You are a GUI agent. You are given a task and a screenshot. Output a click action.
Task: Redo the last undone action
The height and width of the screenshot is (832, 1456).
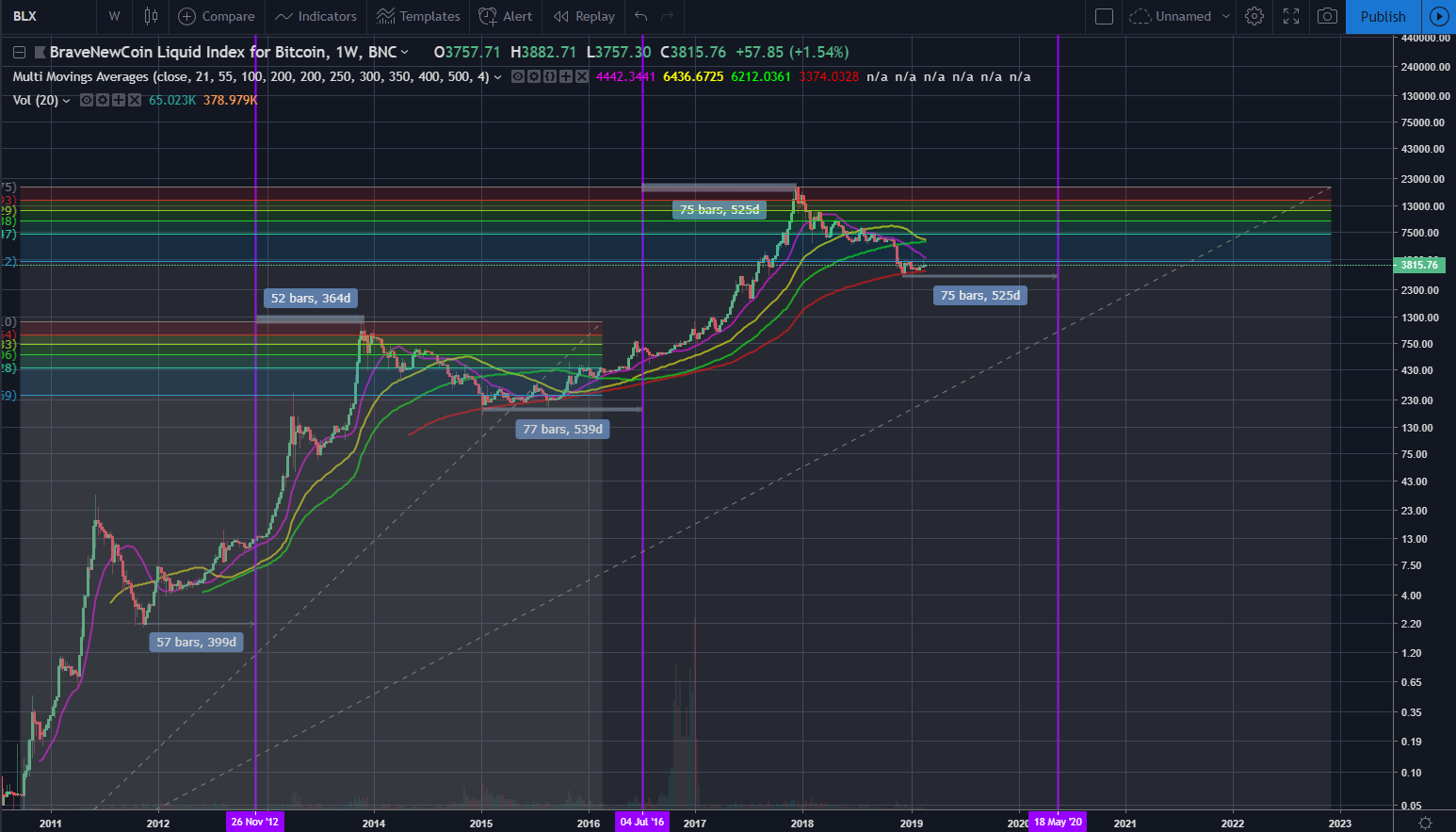pyautogui.click(x=668, y=16)
